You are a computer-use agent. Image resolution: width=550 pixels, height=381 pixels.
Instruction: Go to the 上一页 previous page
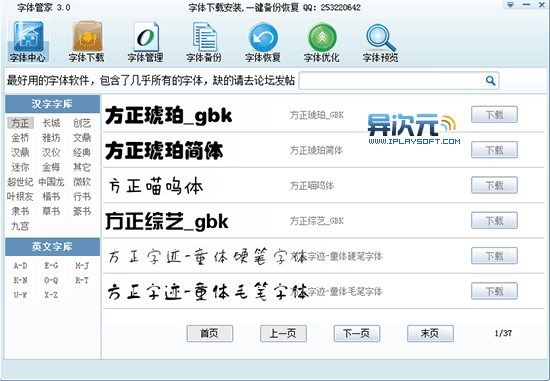(x=283, y=333)
